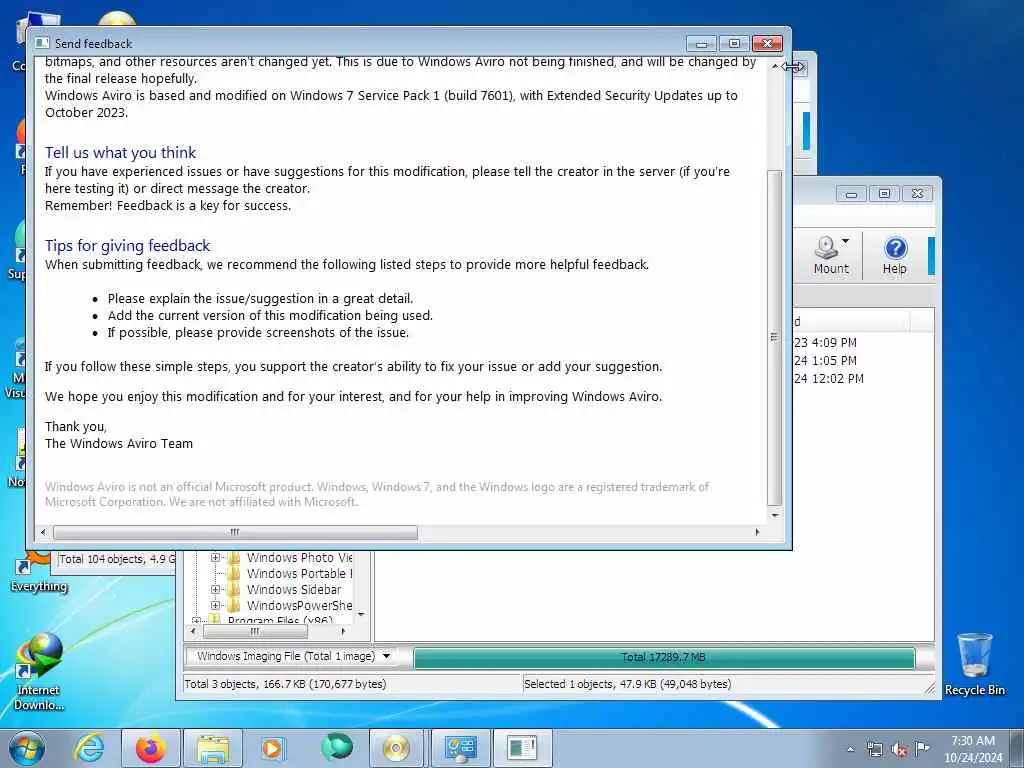Click the Total 17289.7 MB capacity bar
This screenshot has height=768, width=1024.
(x=664, y=658)
